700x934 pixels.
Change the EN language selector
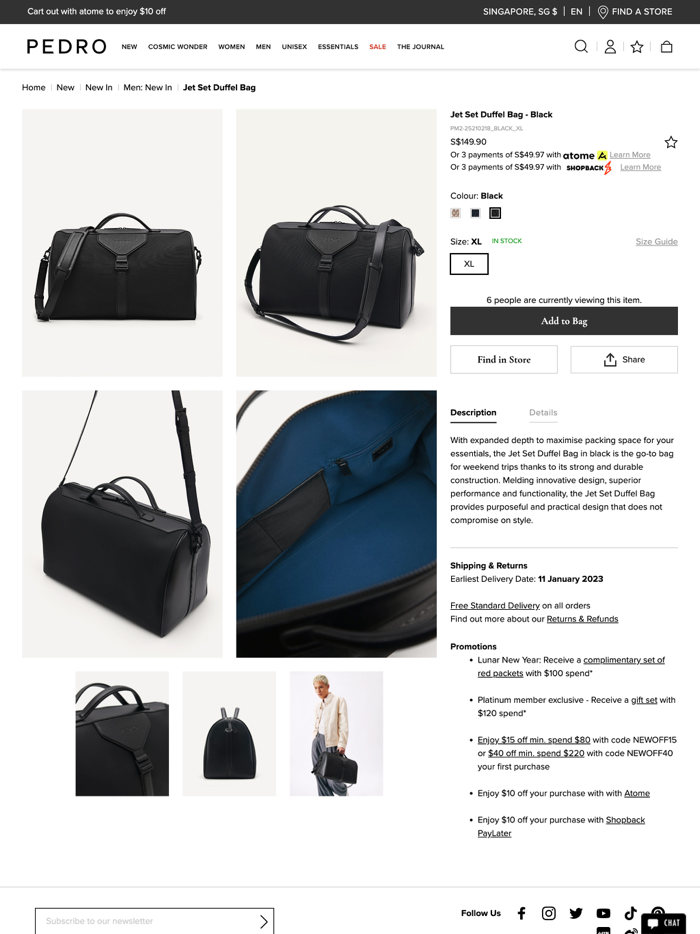(576, 11)
